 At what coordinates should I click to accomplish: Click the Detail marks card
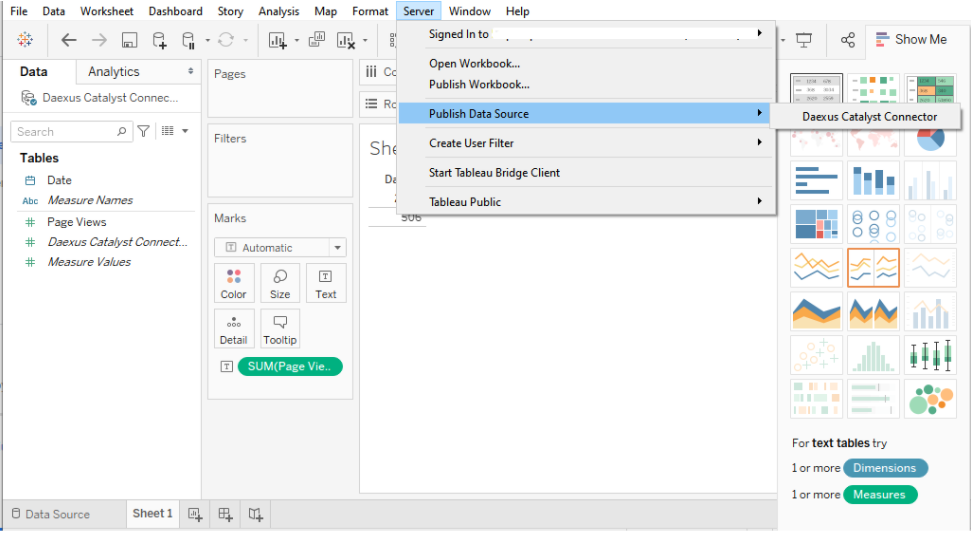point(233,330)
